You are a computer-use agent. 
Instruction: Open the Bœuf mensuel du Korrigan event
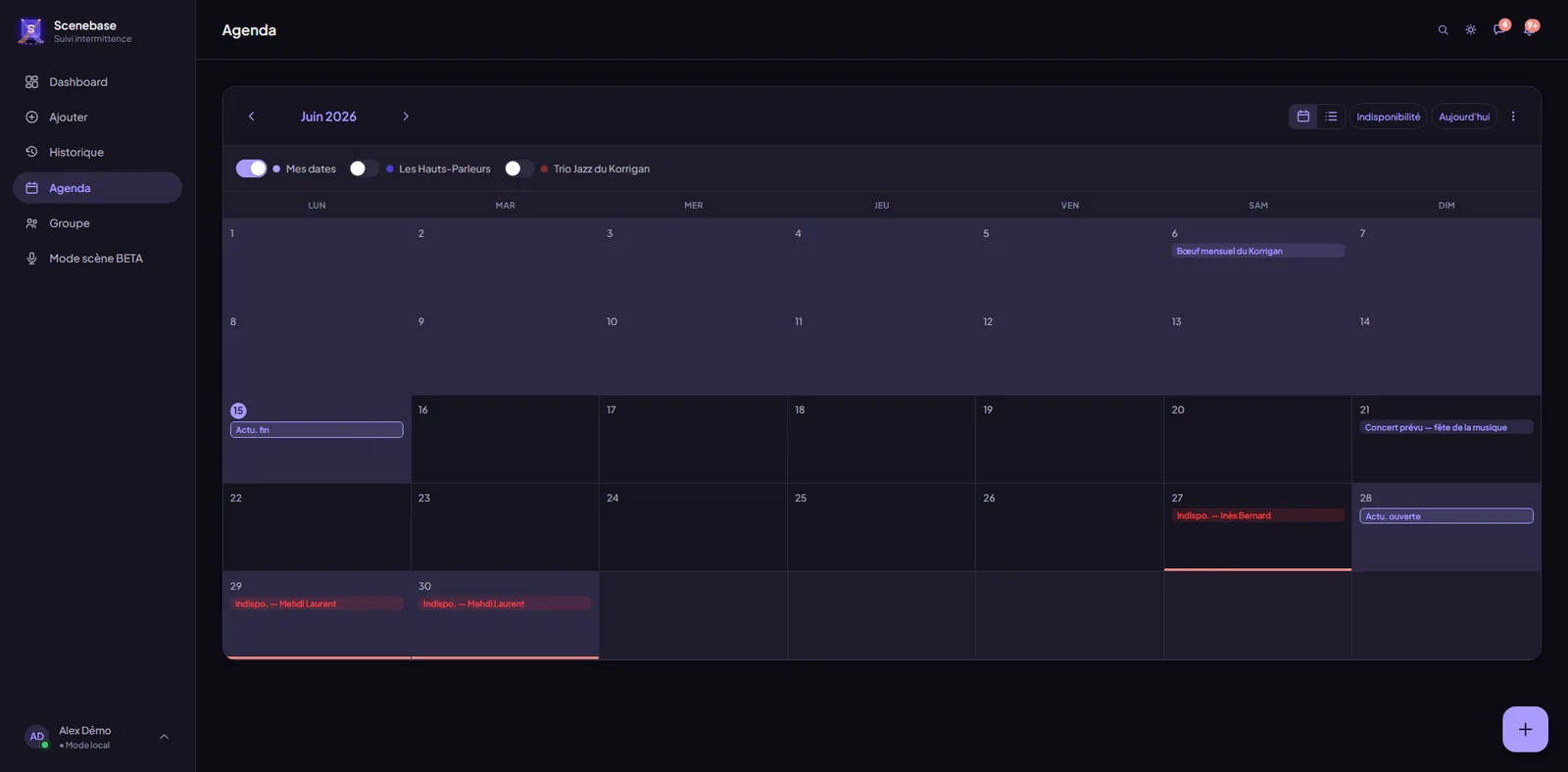tap(1258, 251)
